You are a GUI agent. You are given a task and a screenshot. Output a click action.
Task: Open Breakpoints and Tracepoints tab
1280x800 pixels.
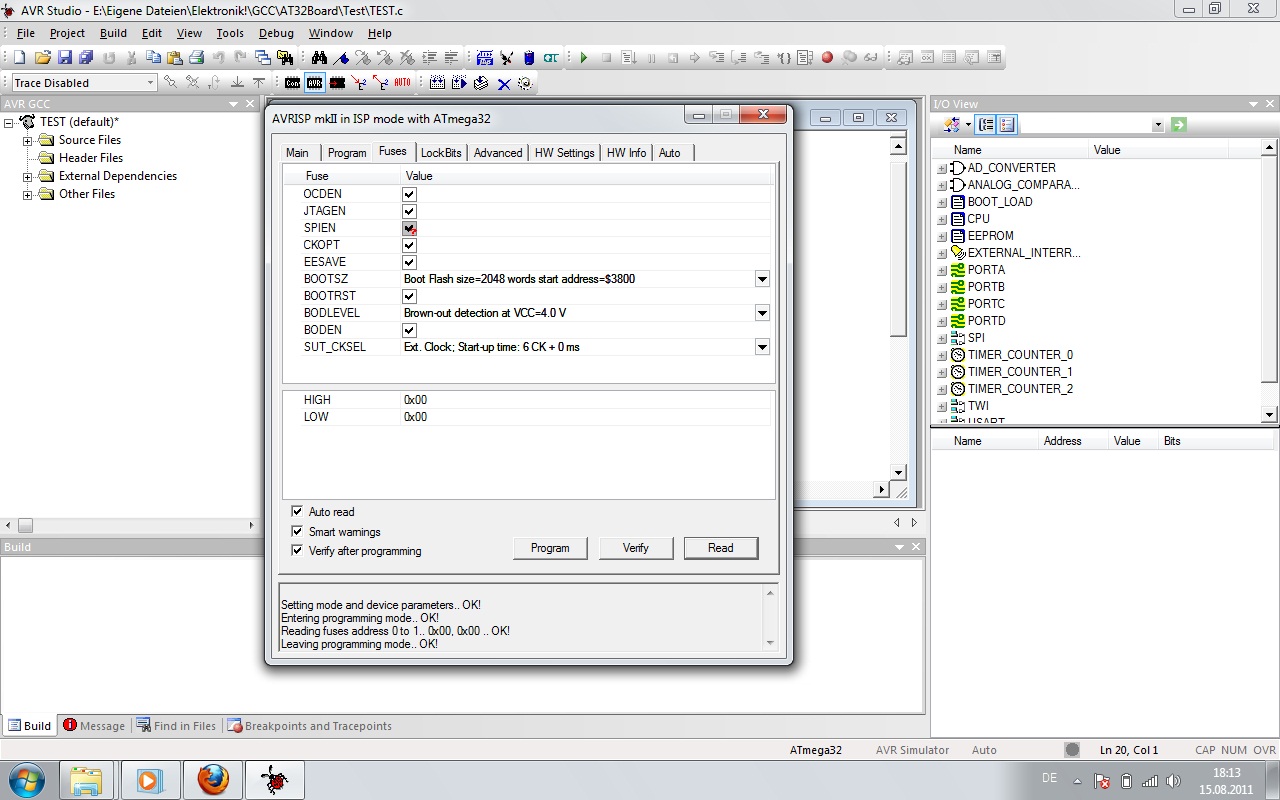[309, 726]
